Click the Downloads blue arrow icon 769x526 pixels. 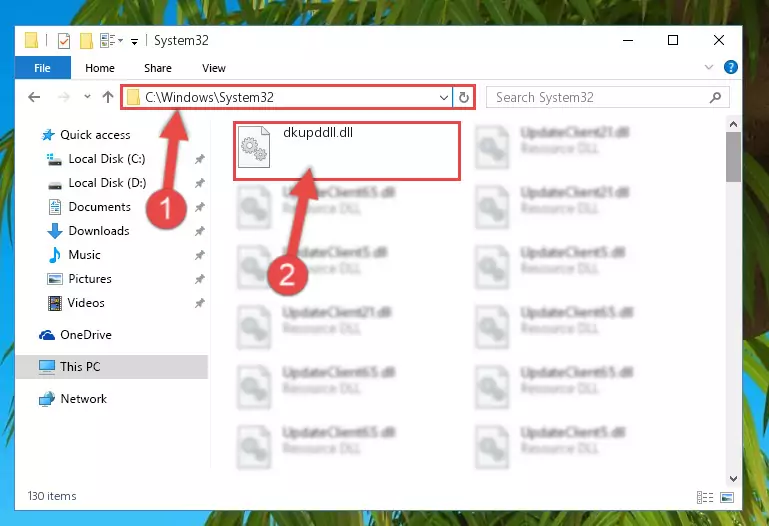tap(54, 231)
